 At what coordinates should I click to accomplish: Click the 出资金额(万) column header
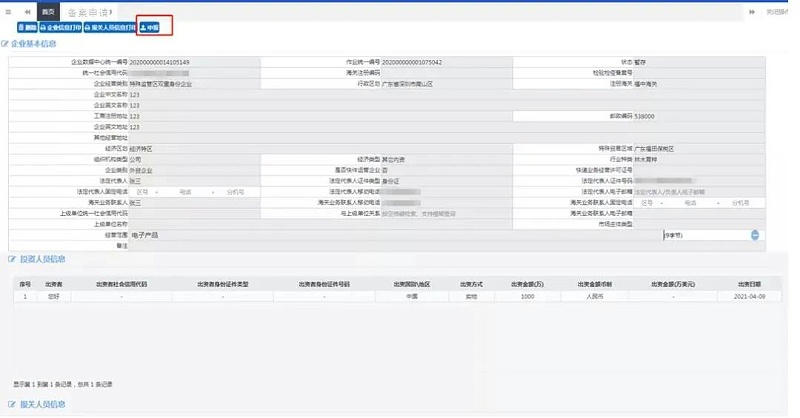tap(528, 284)
